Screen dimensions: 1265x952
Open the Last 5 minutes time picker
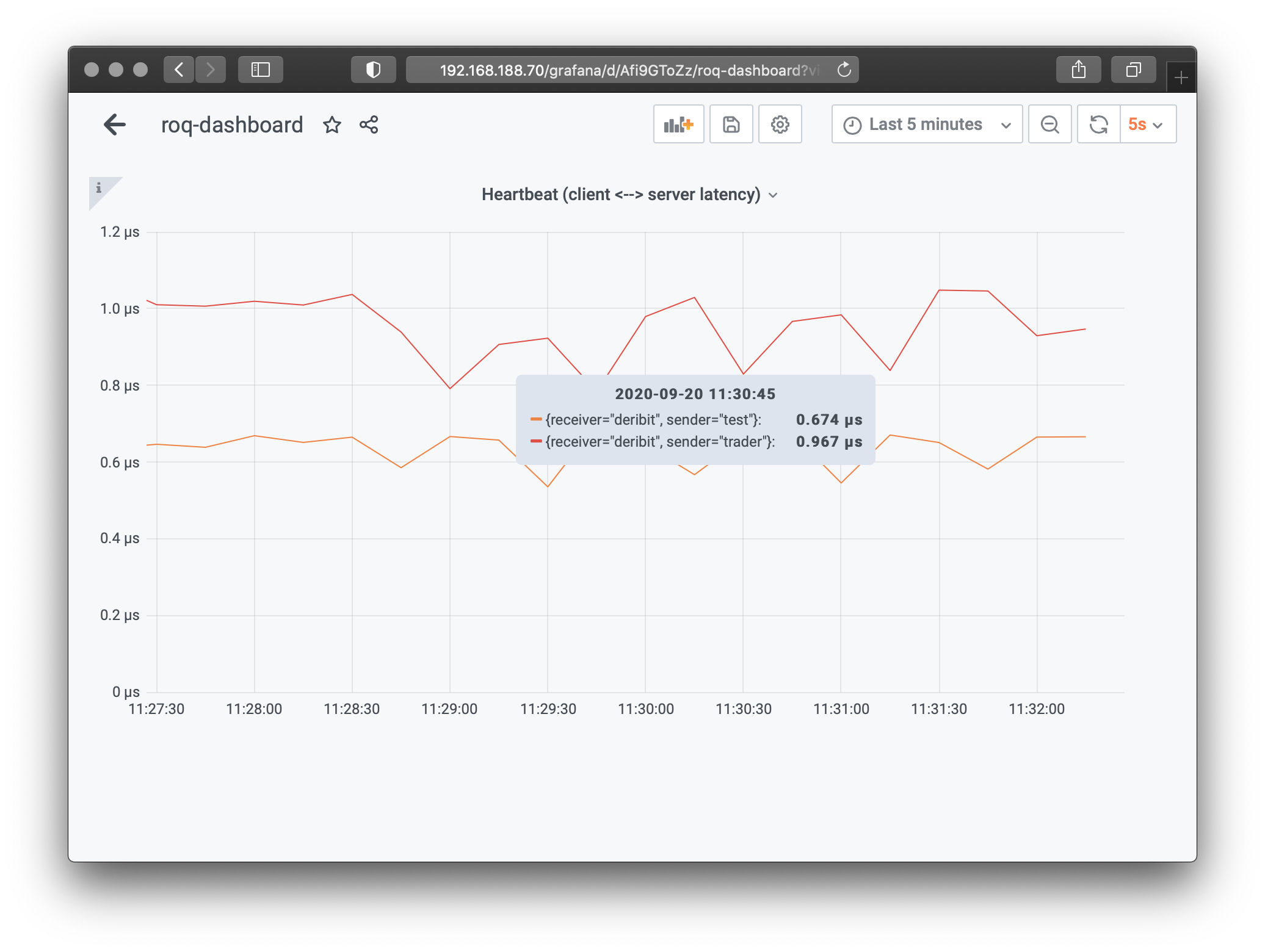click(927, 124)
